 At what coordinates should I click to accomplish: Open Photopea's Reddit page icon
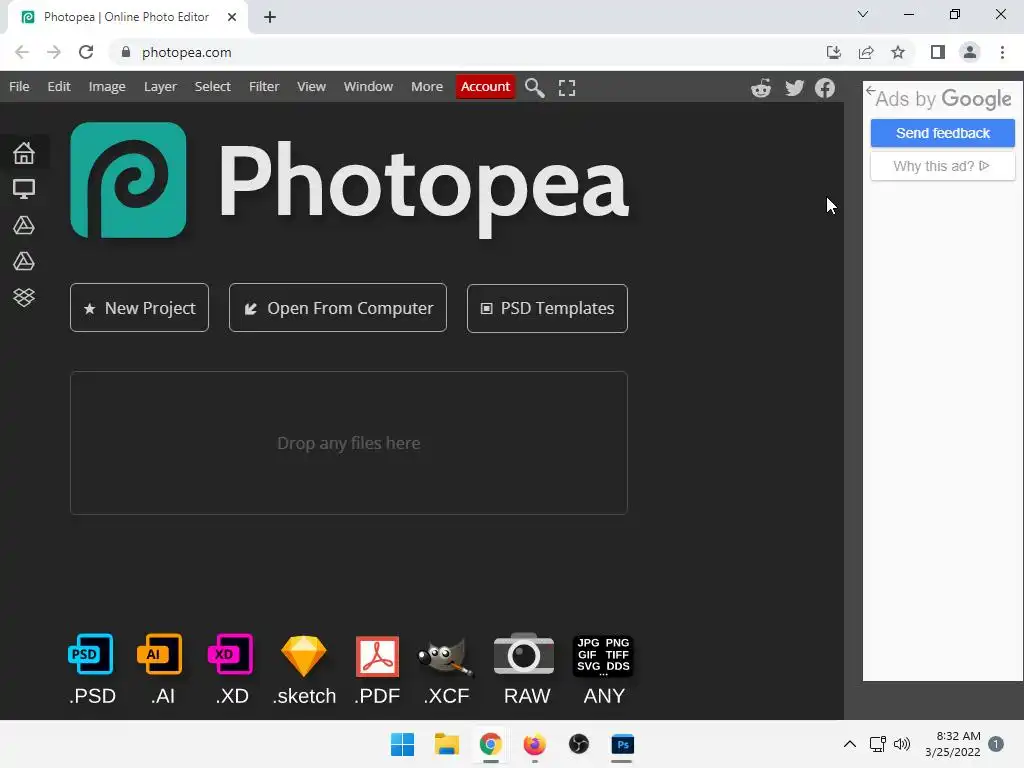point(761,88)
